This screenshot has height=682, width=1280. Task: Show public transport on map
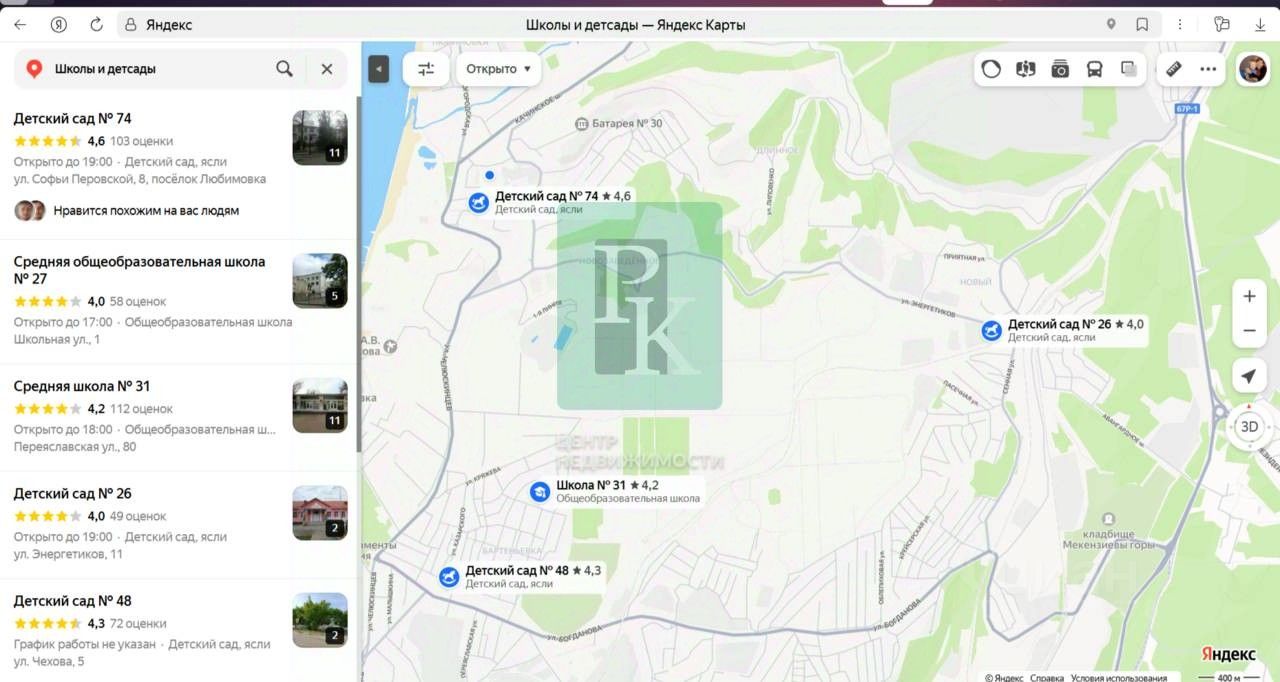pos(1095,69)
